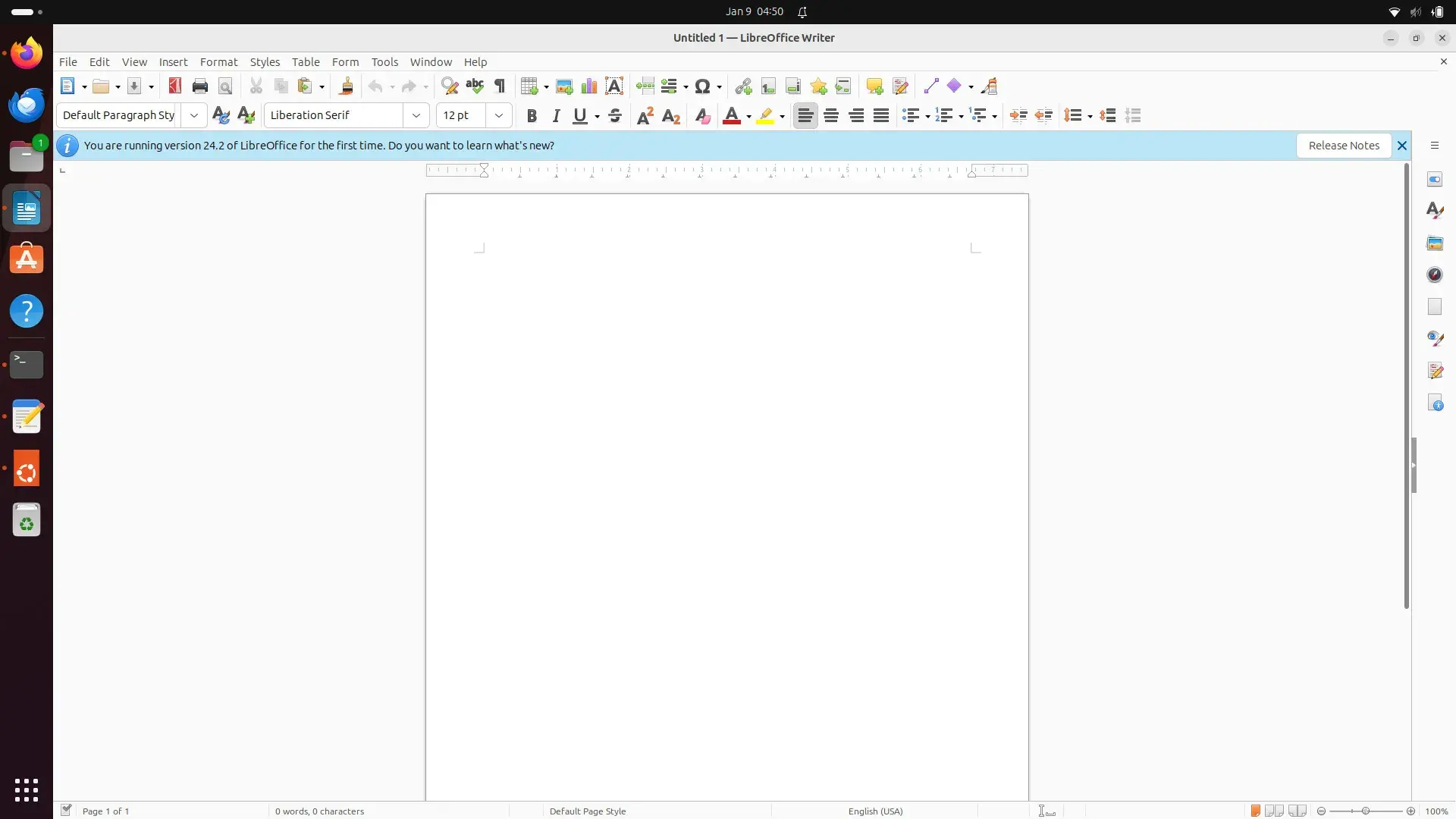Open the Insert Image tool

564,86
